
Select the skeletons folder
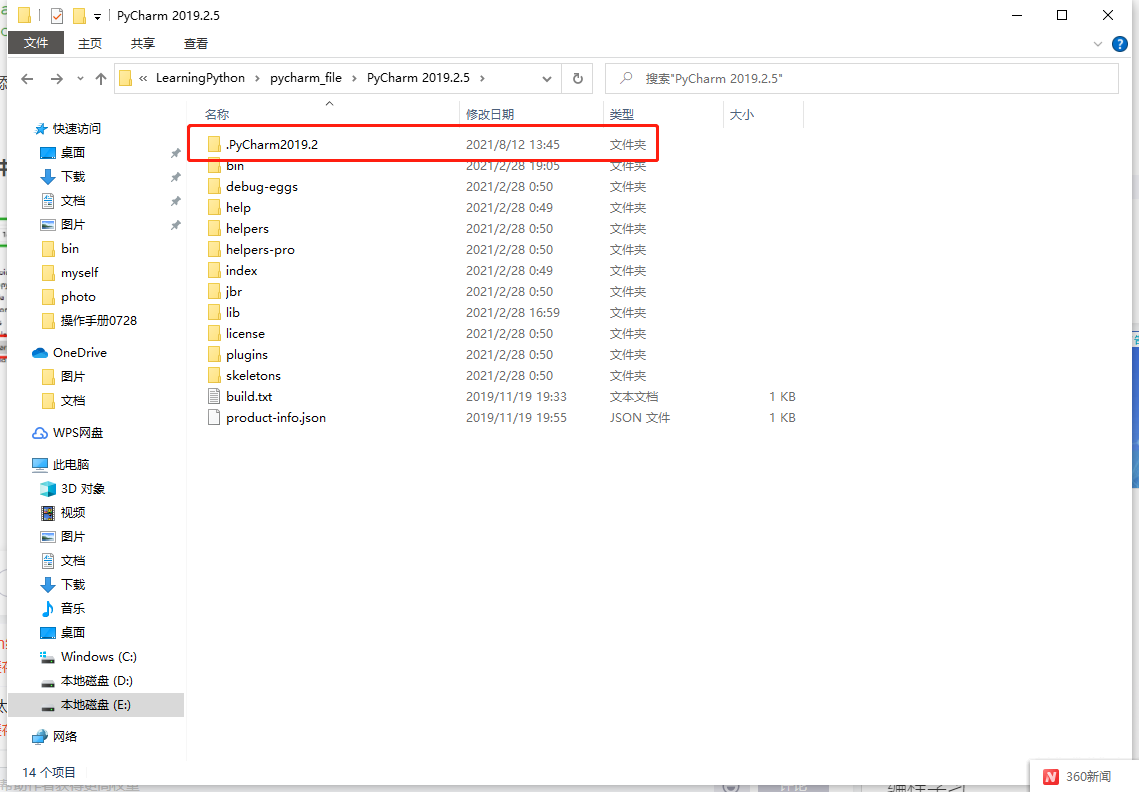pos(253,376)
